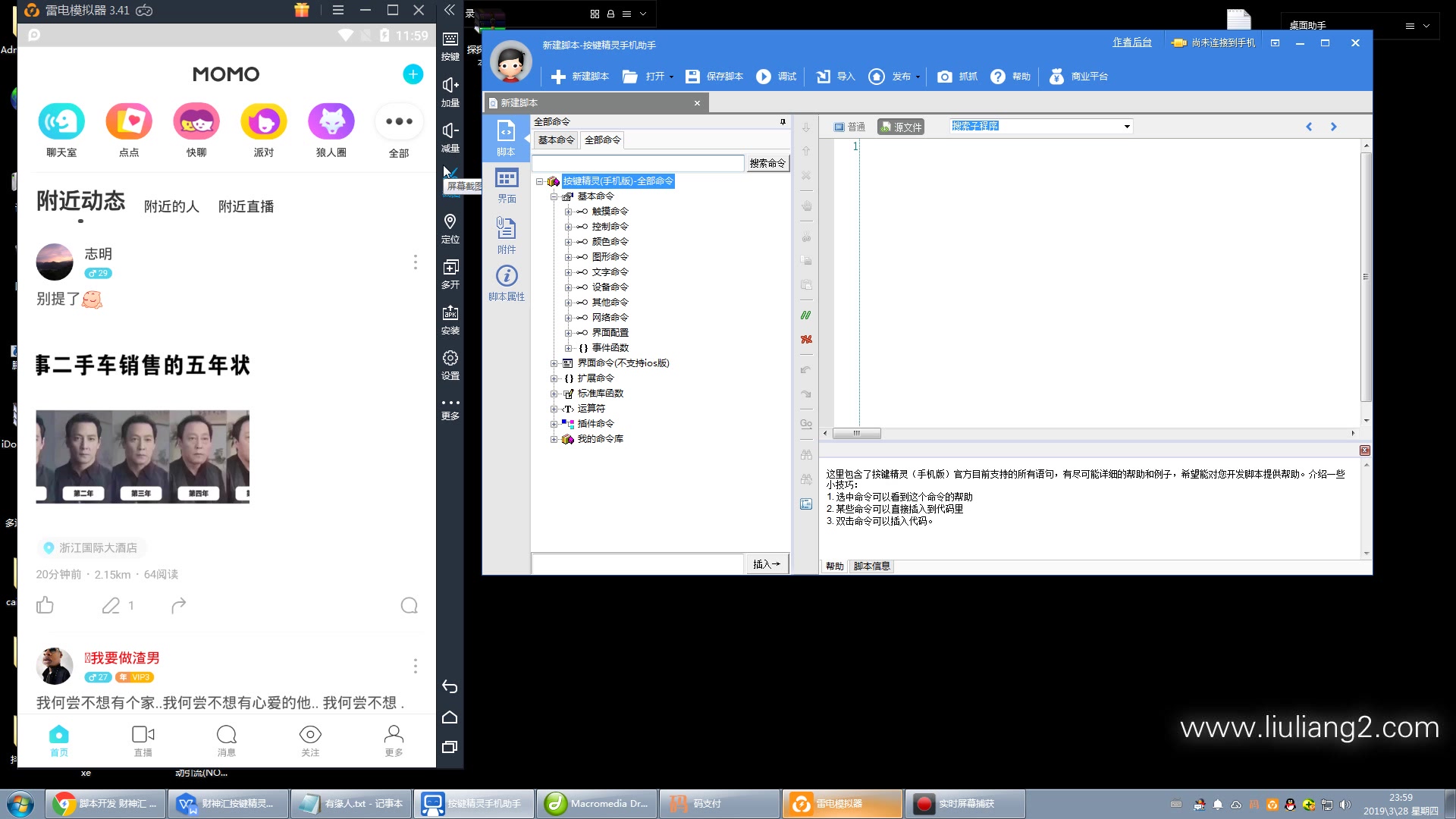The width and height of the screenshot is (1456, 819).
Task: Expand the 颜色命令 tree node
Action: click(x=568, y=242)
